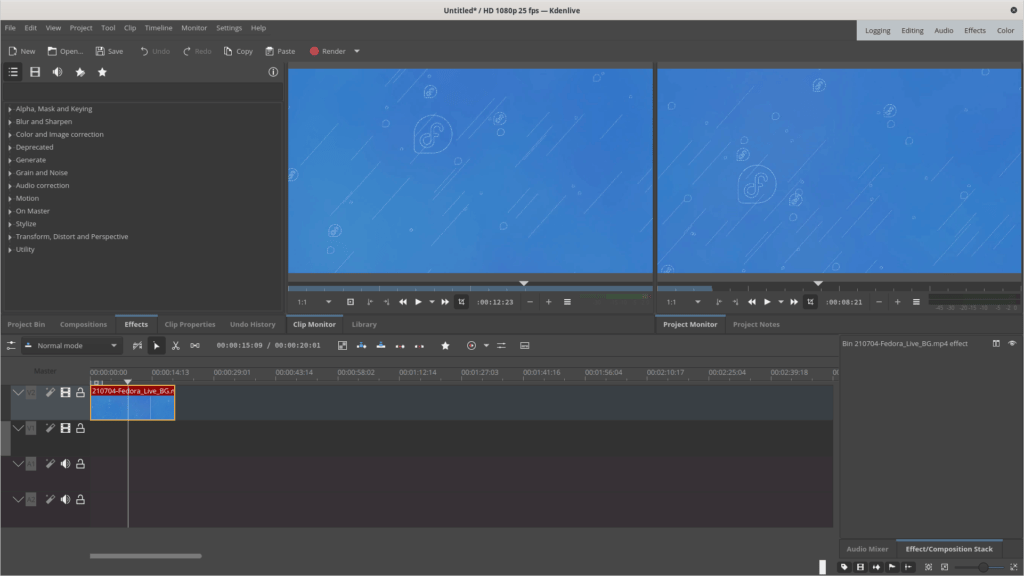Play the clip in the Clip Monitor

point(418,301)
